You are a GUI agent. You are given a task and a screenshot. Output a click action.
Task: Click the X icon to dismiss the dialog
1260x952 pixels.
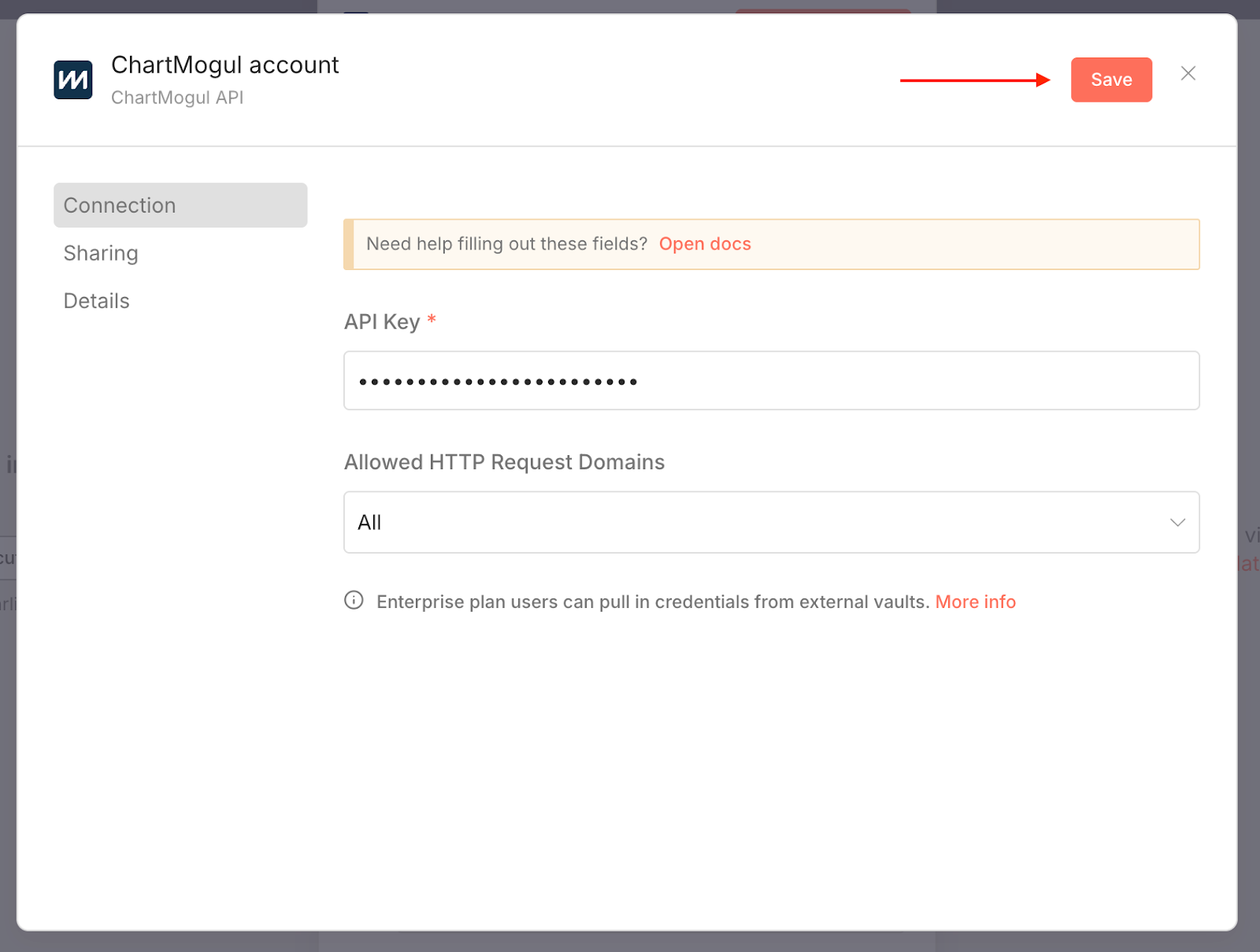[x=1188, y=73]
